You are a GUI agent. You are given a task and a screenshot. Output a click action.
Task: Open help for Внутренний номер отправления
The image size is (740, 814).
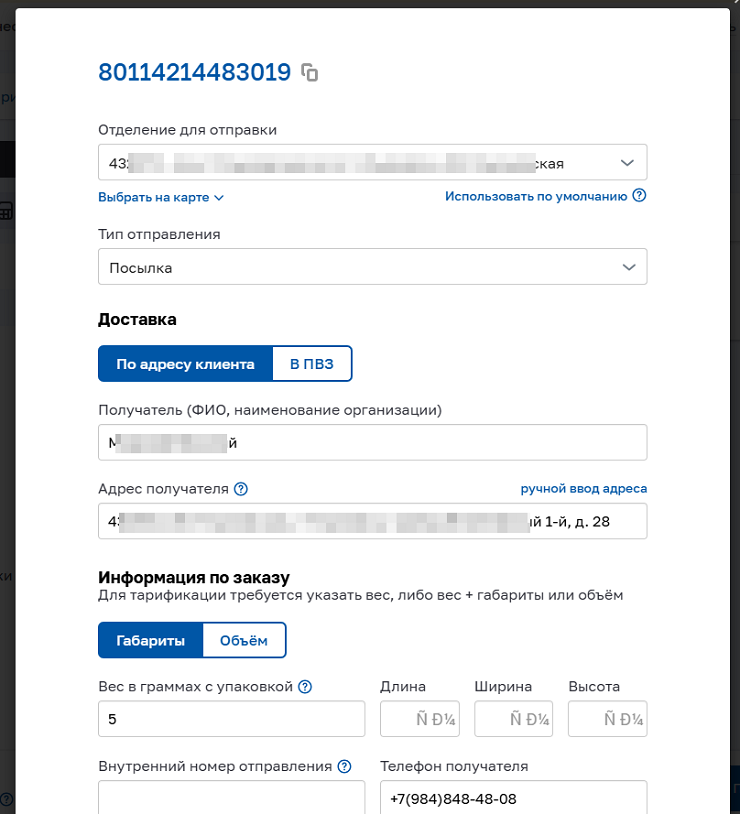click(x=344, y=766)
